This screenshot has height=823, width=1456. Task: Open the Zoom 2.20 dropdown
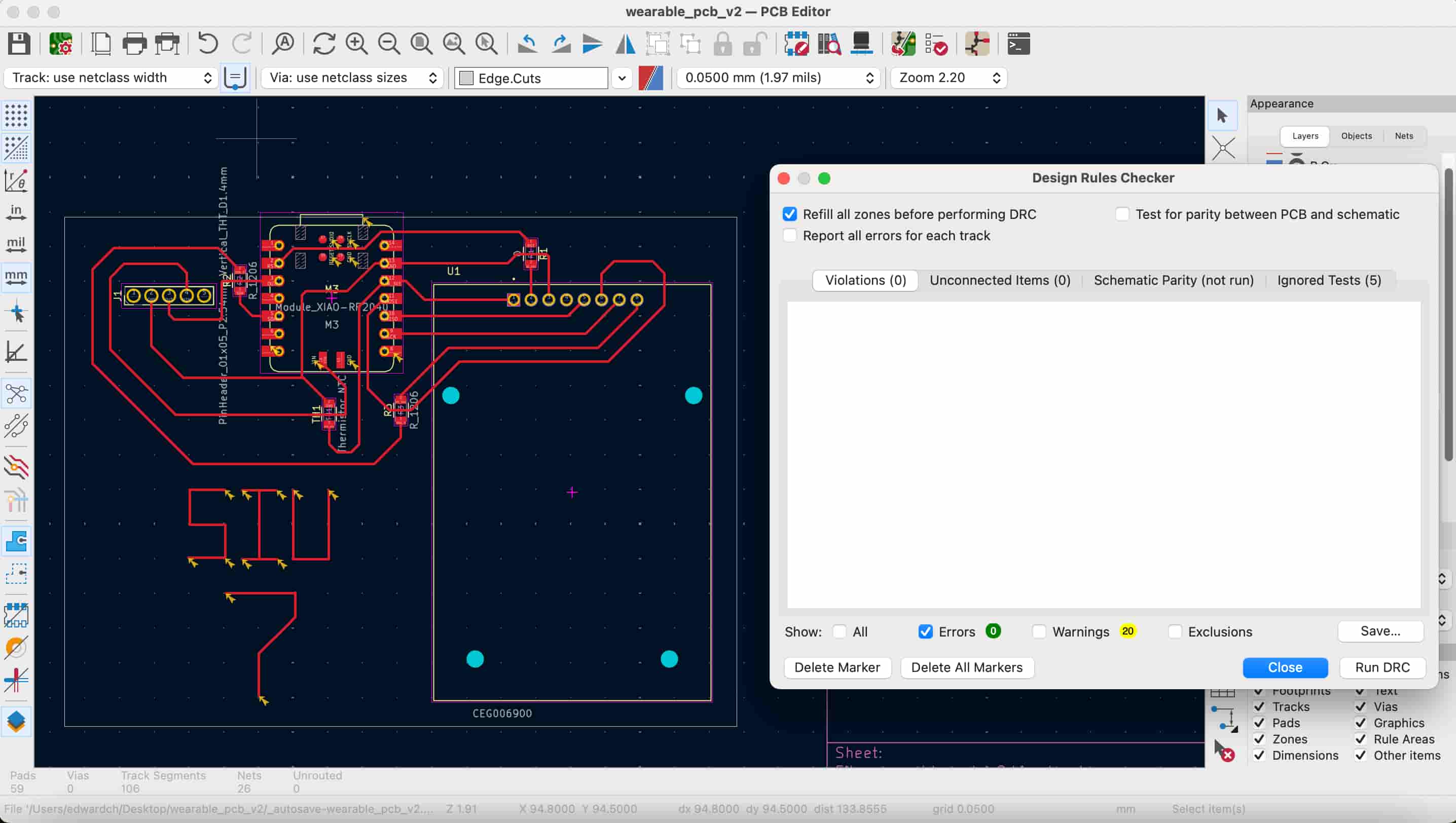click(949, 78)
